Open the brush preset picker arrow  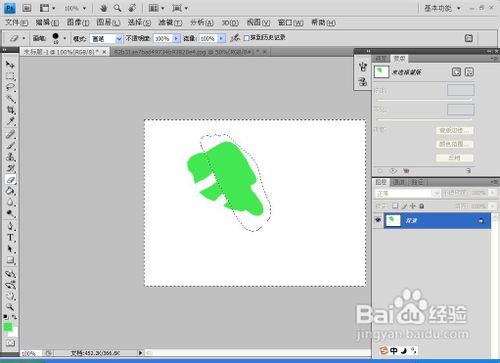pos(65,38)
